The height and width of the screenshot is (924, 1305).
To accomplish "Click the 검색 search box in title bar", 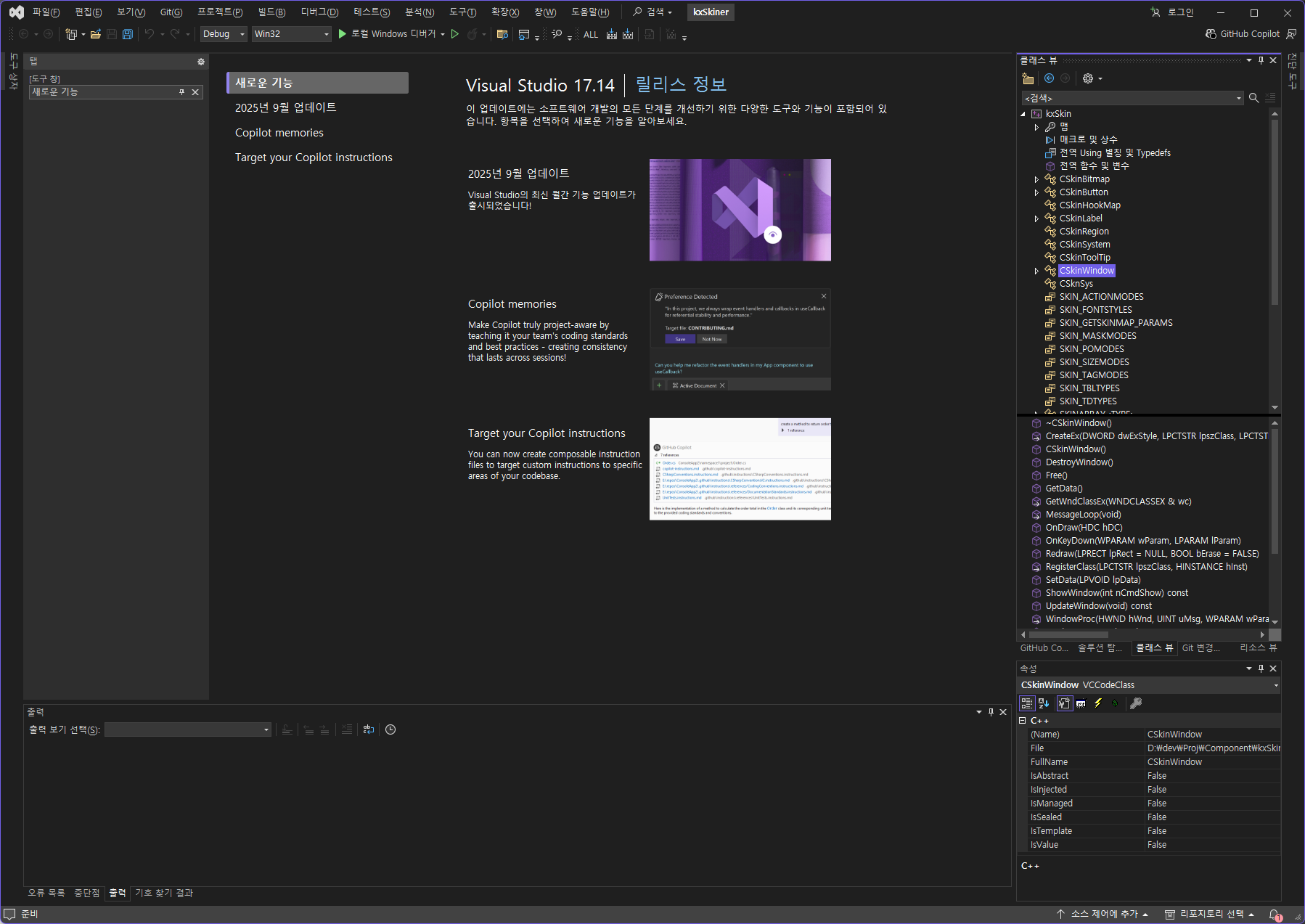I will tap(652, 12).
